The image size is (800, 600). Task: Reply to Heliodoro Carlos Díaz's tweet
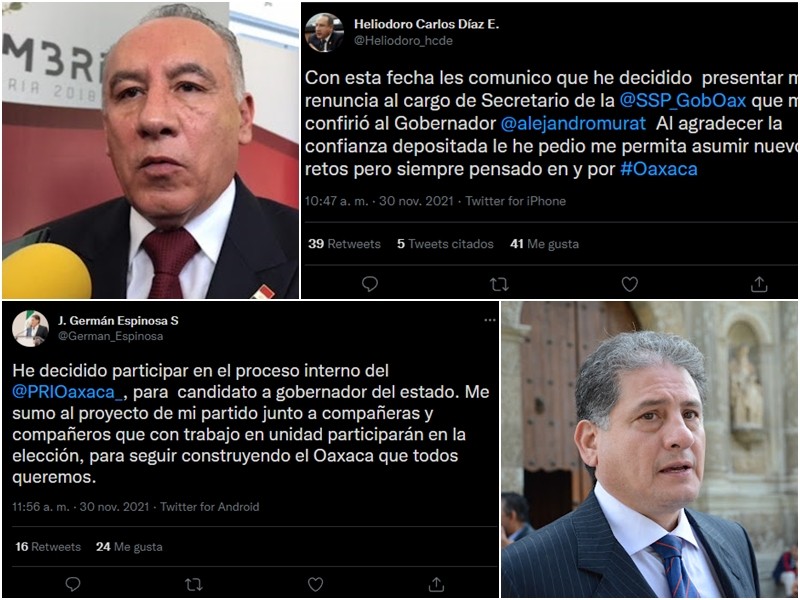369,284
